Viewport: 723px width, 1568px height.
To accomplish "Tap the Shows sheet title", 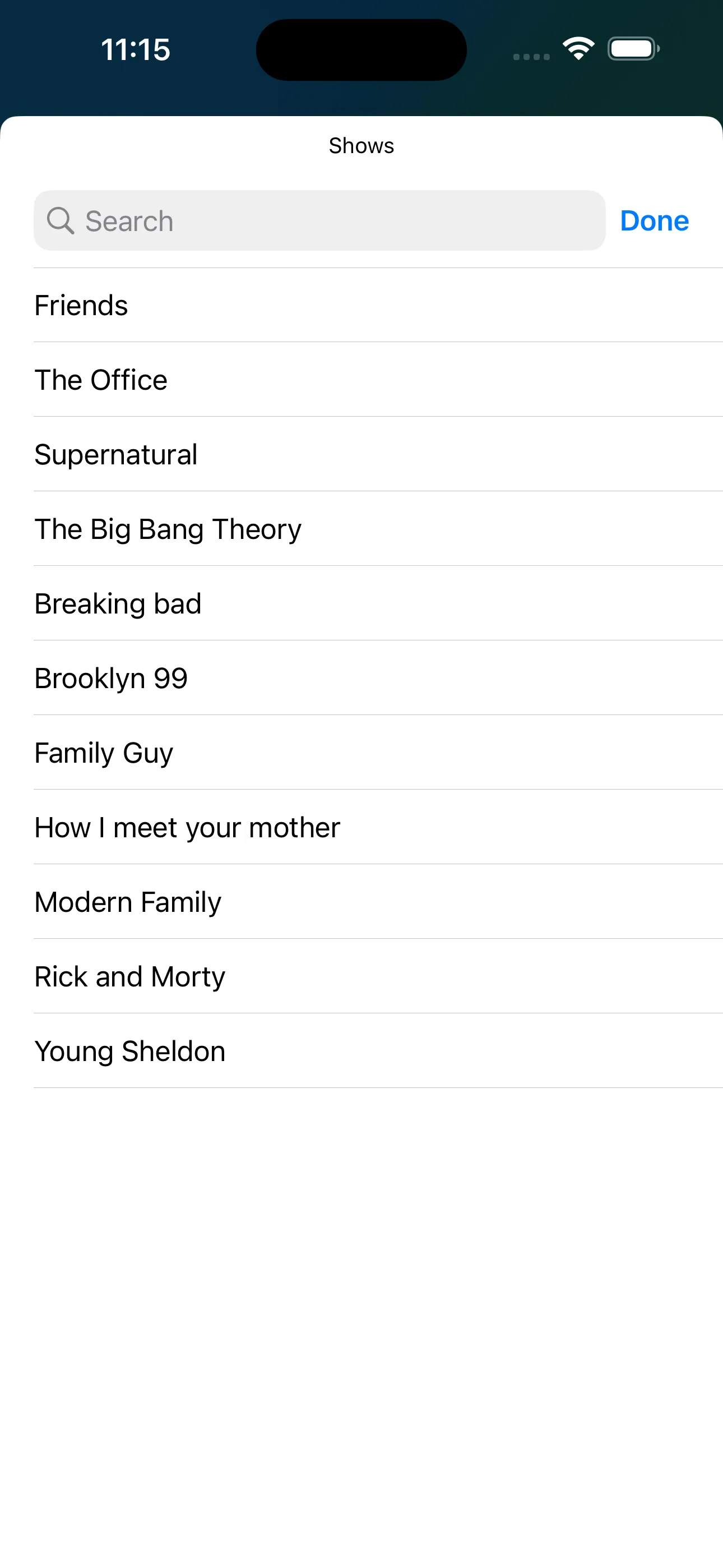I will tap(361, 146).
